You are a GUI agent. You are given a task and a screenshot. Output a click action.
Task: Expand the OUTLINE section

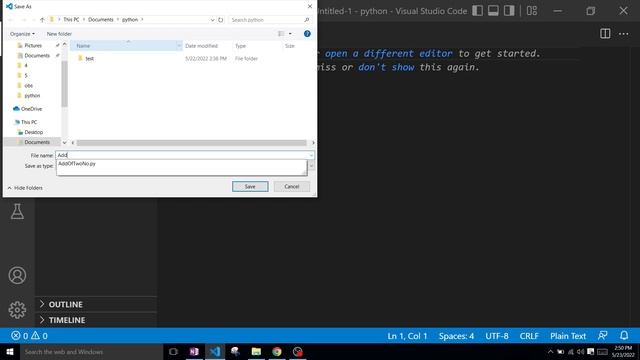coord(65,304)
